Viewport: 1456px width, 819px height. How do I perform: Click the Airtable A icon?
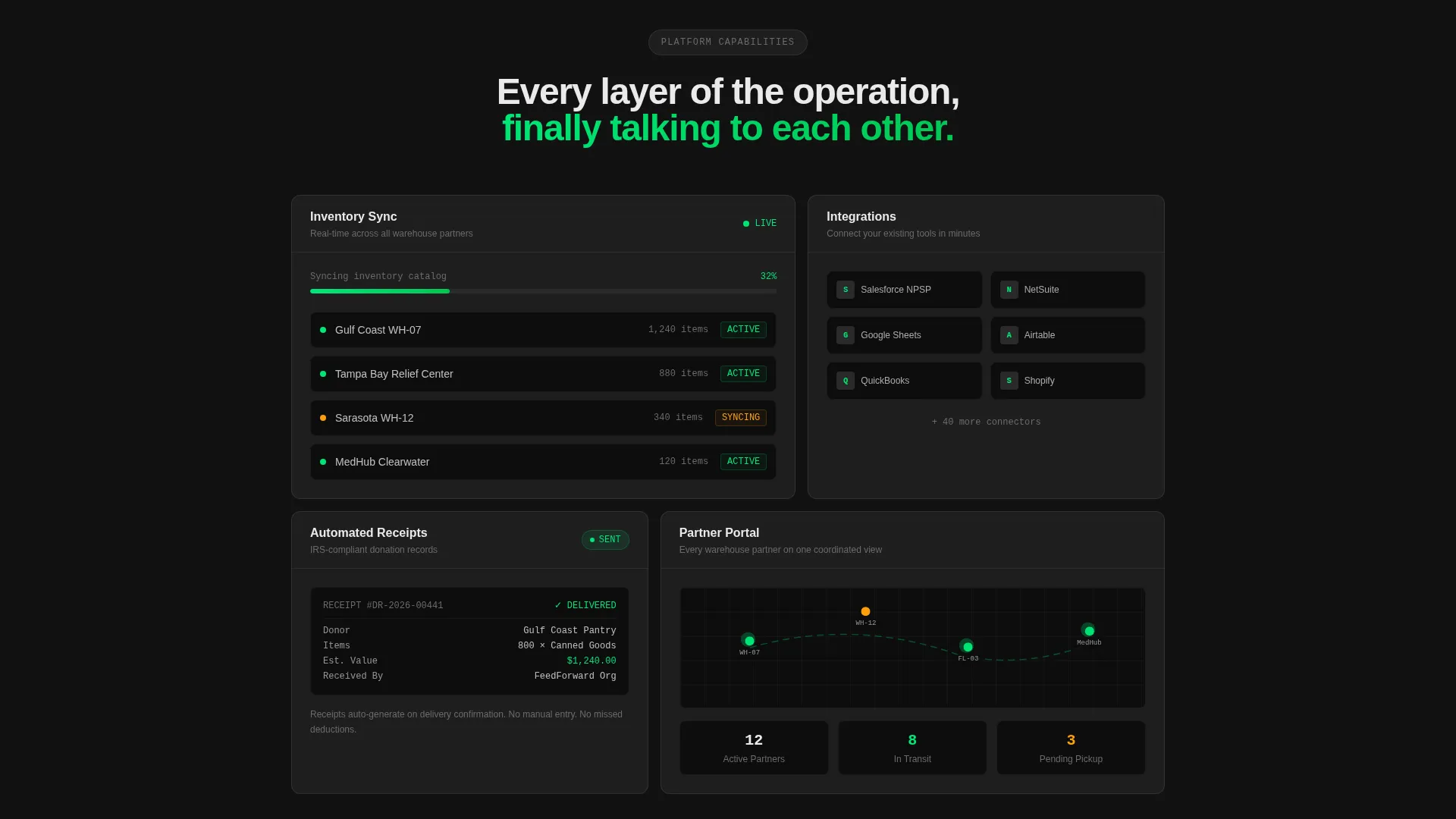click(1009, 335)
